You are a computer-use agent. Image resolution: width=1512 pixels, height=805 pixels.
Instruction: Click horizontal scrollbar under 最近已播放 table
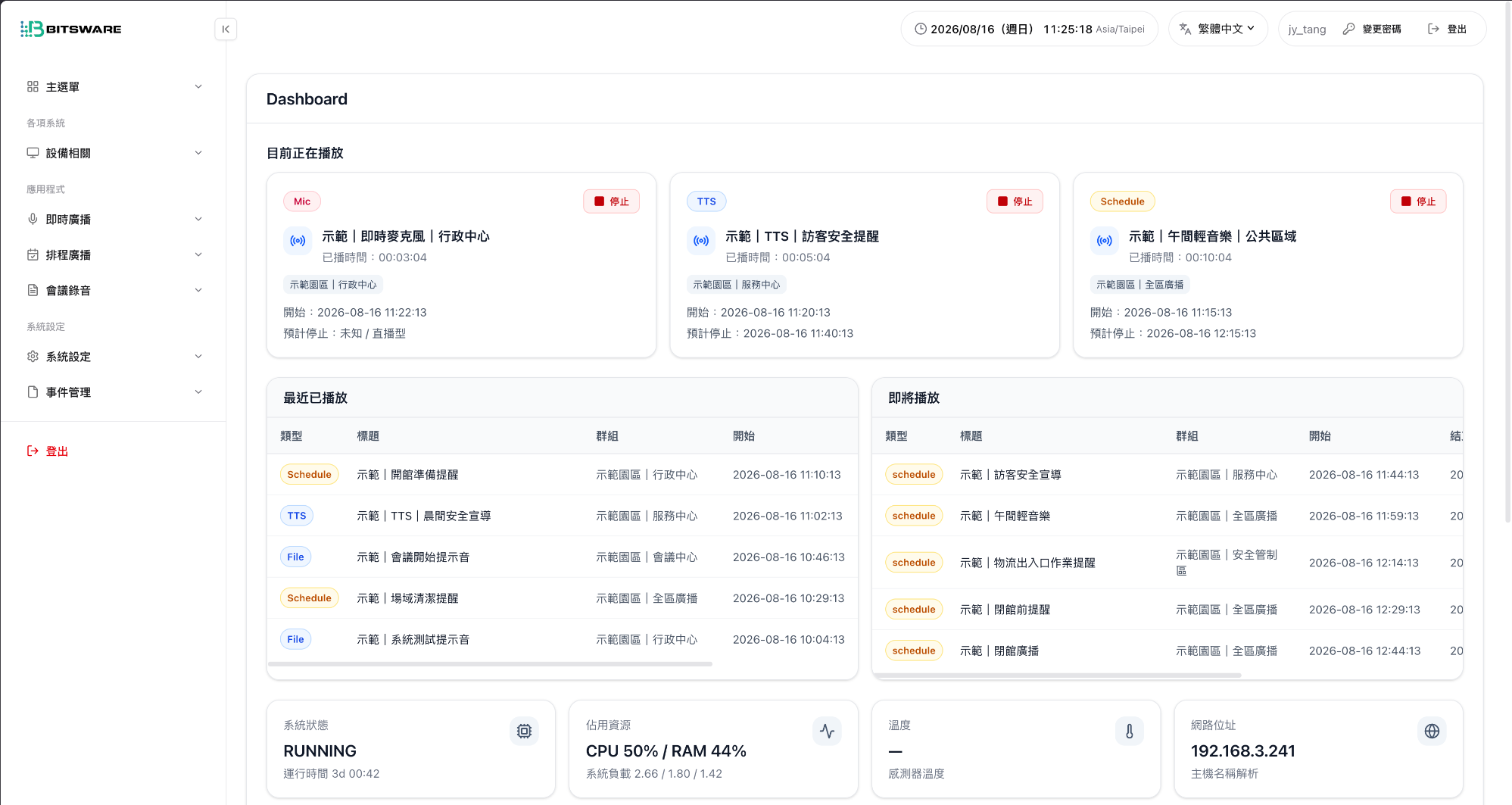[x=490, y=664]
